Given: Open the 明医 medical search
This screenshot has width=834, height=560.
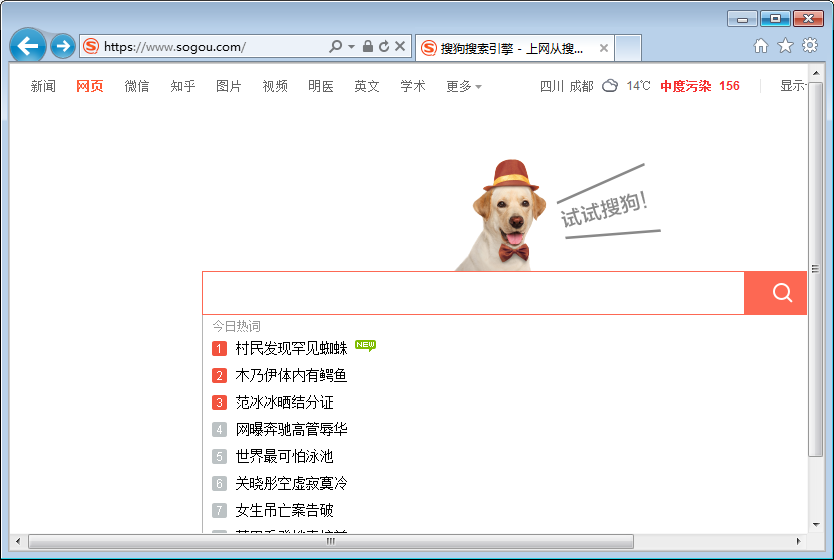Looking at the screenshot, I should click(321, 86).
